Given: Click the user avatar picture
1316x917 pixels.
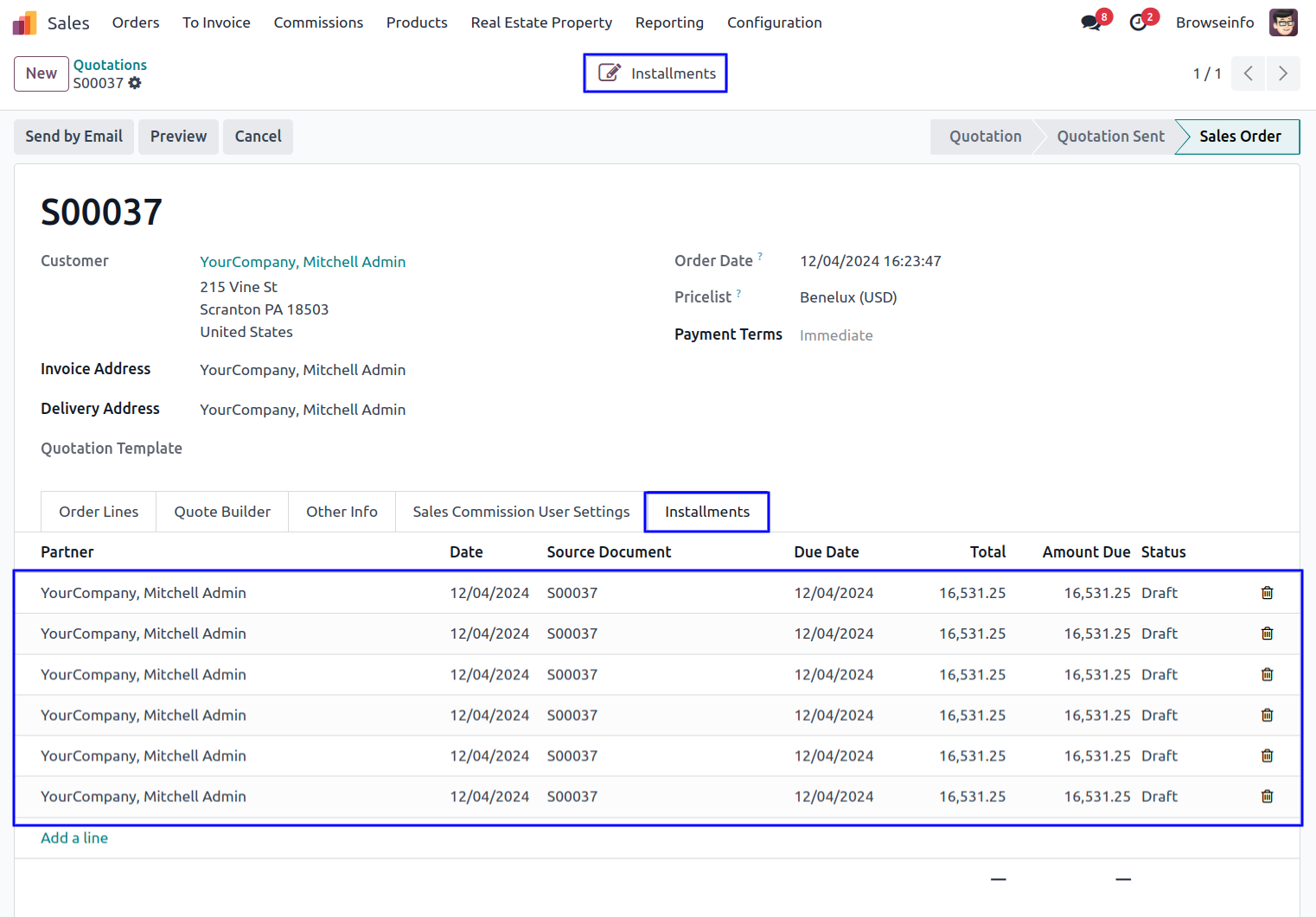Looking at the screenshot, I should (1283, 22).
